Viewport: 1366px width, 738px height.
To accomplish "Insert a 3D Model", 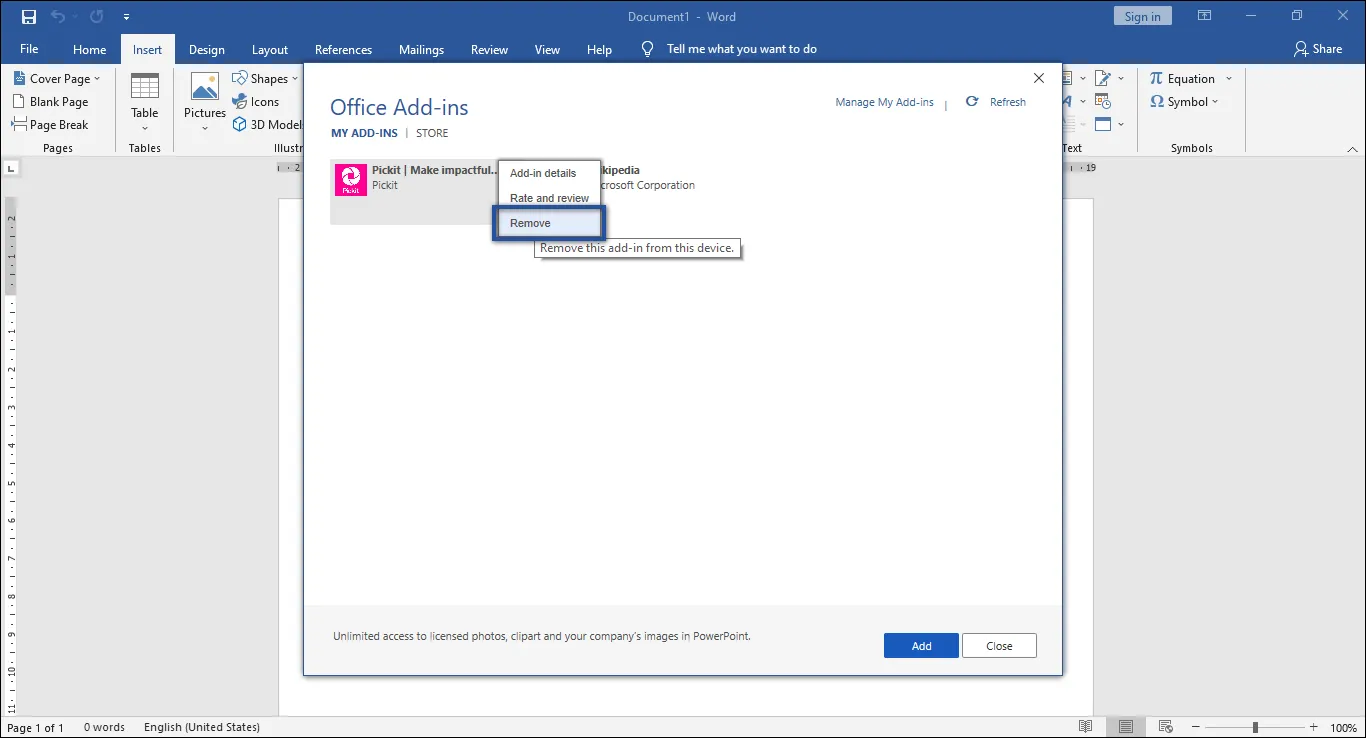I will 266,124.
